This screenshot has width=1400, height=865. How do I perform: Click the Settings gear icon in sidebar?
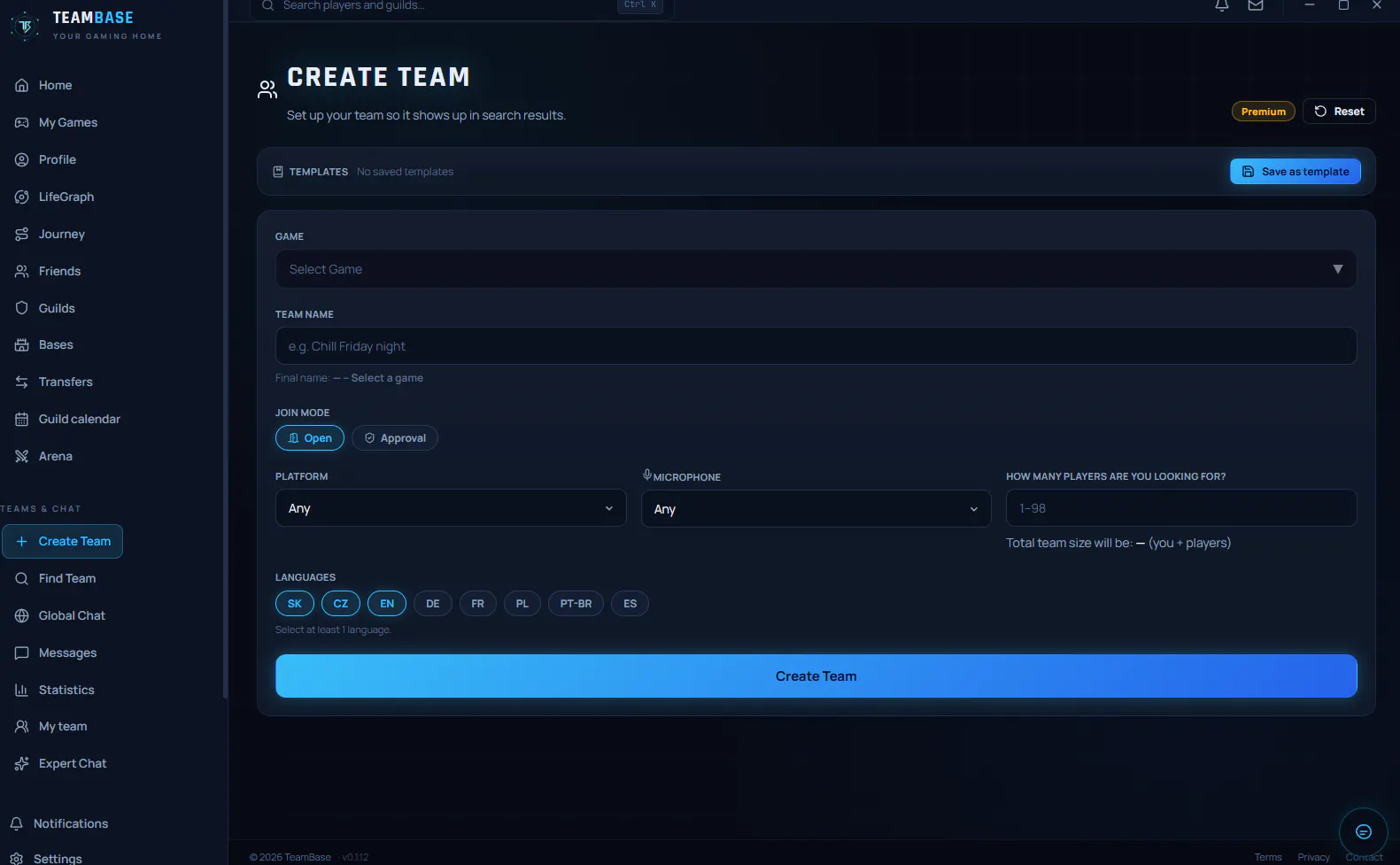click(16, 859)
